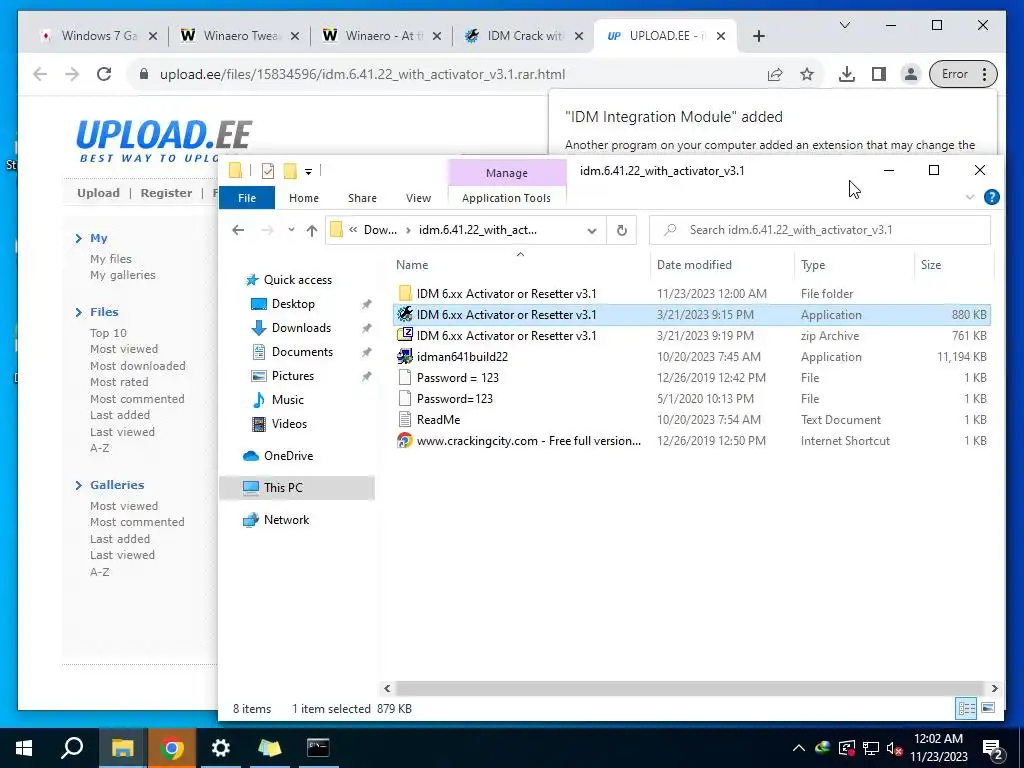Click the UPLOAD.EE logo
Image resolution: width=1024 pixels, height=768 pixels.
[x=163, y=140]
